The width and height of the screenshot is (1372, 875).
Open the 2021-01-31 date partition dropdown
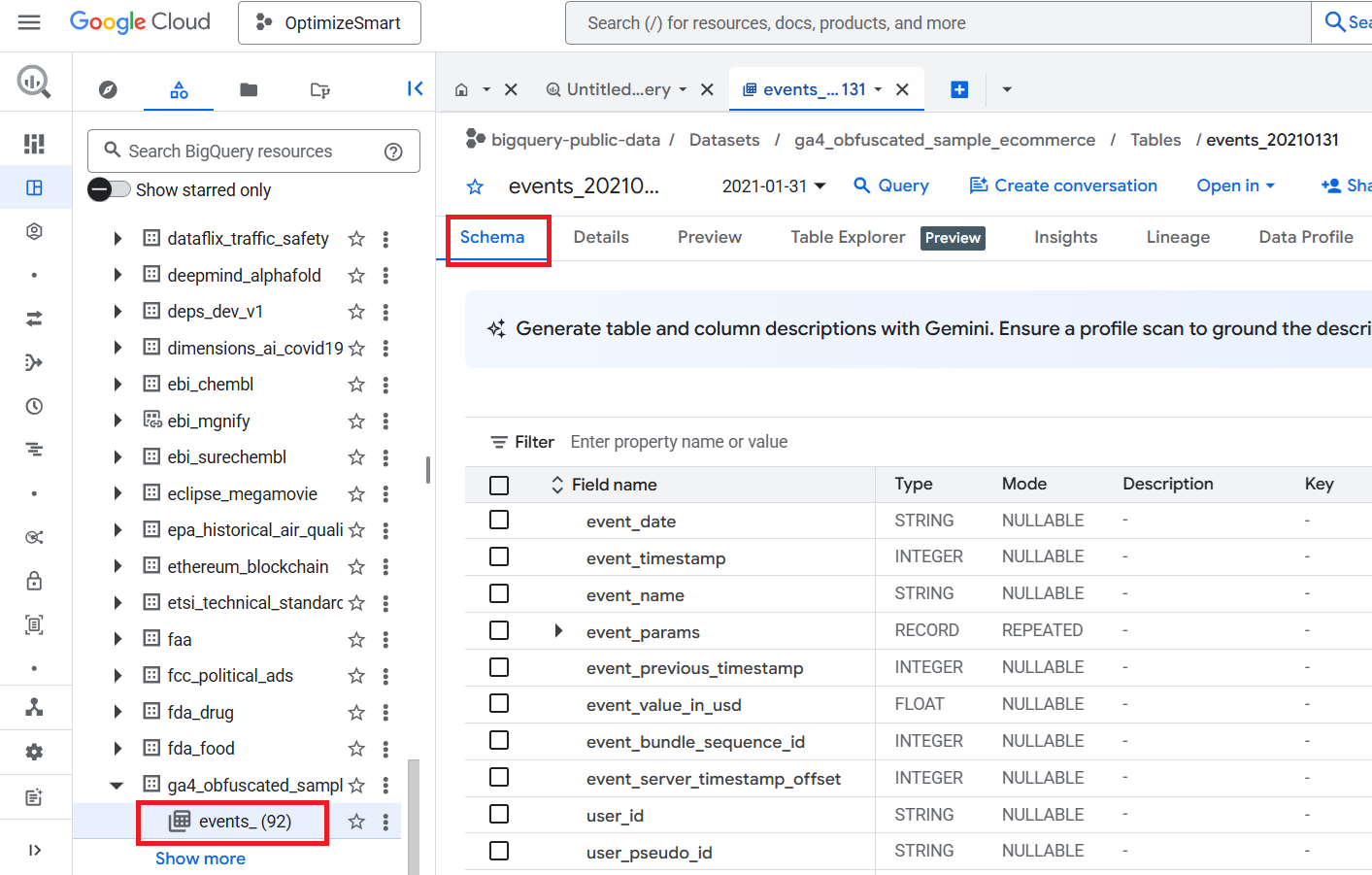pyautogui.click(x=774, y=186)
